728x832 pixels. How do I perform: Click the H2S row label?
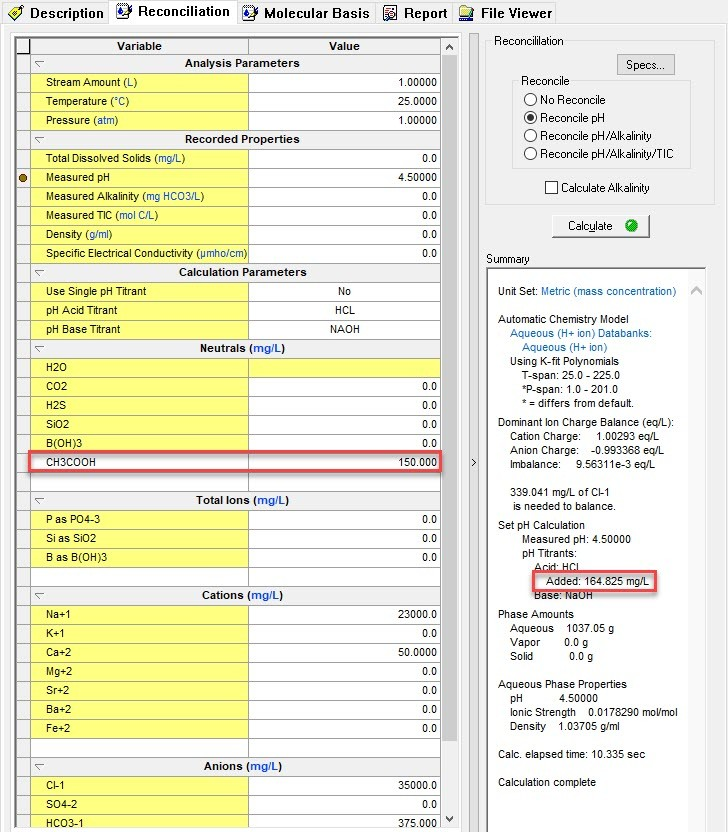point(139,406)
